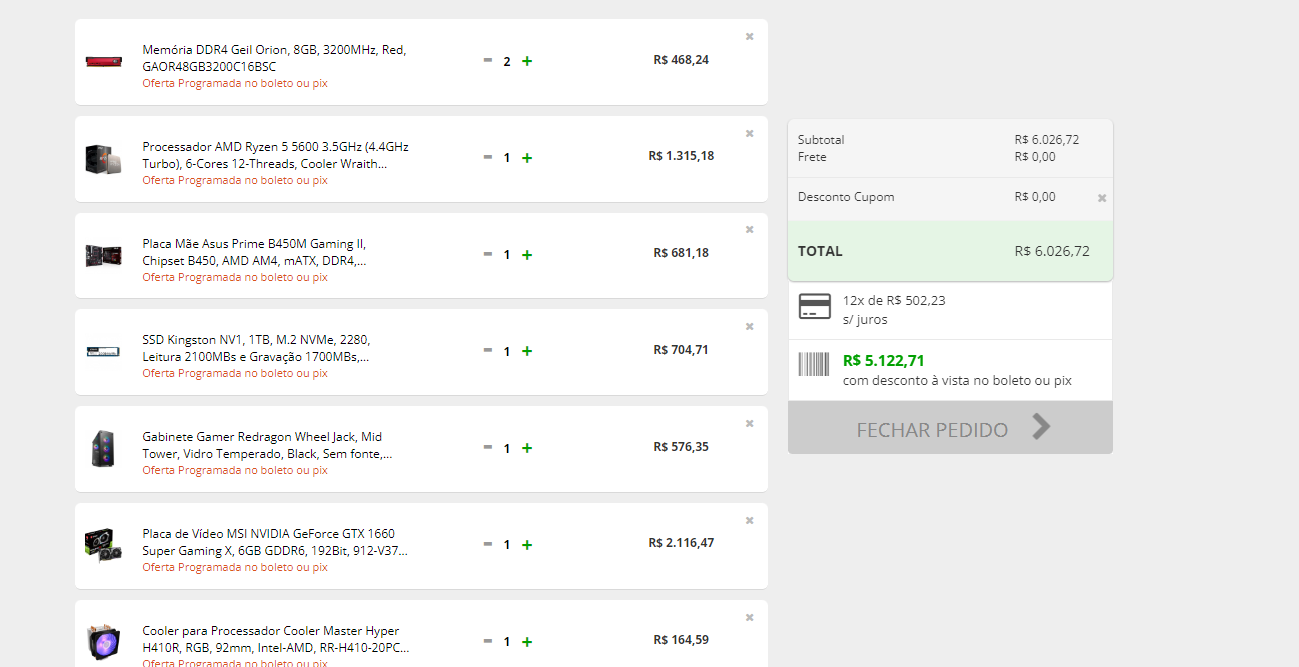Screen dimensions: 1299x667
Task: Open Kingston NV1 SSD product thumbnail
Action: pyautogui.click(x=104, y=352)
